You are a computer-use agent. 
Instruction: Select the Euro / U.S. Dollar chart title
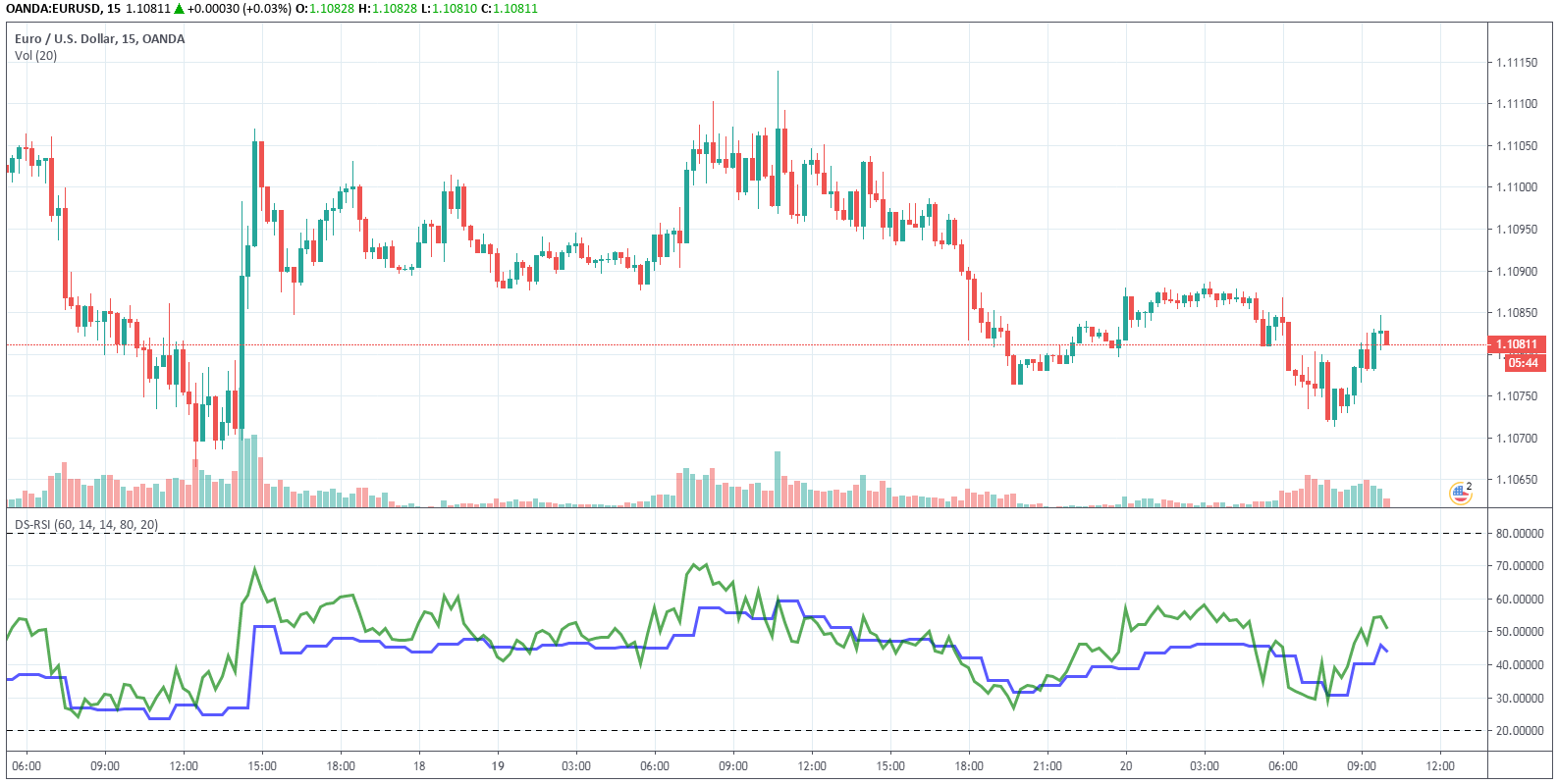click(x=99, y=39)
